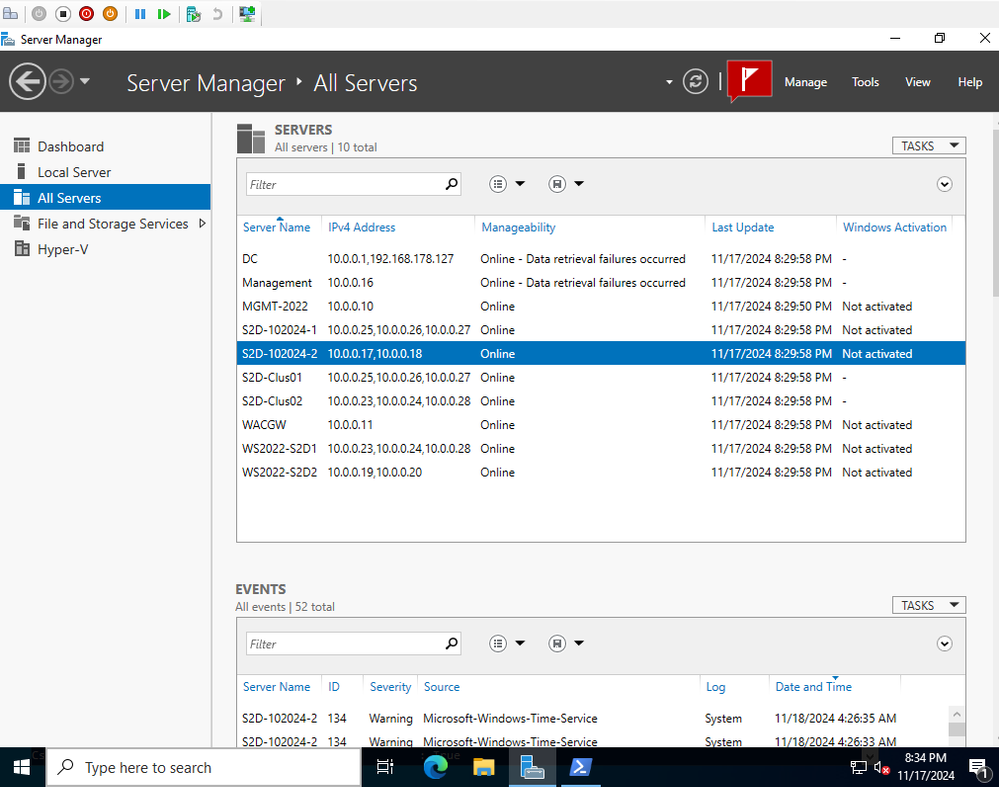Viewport: 999px width, 787px height.
Task: Open the Servers criteria list icon
Action: (x=498, y=184)
